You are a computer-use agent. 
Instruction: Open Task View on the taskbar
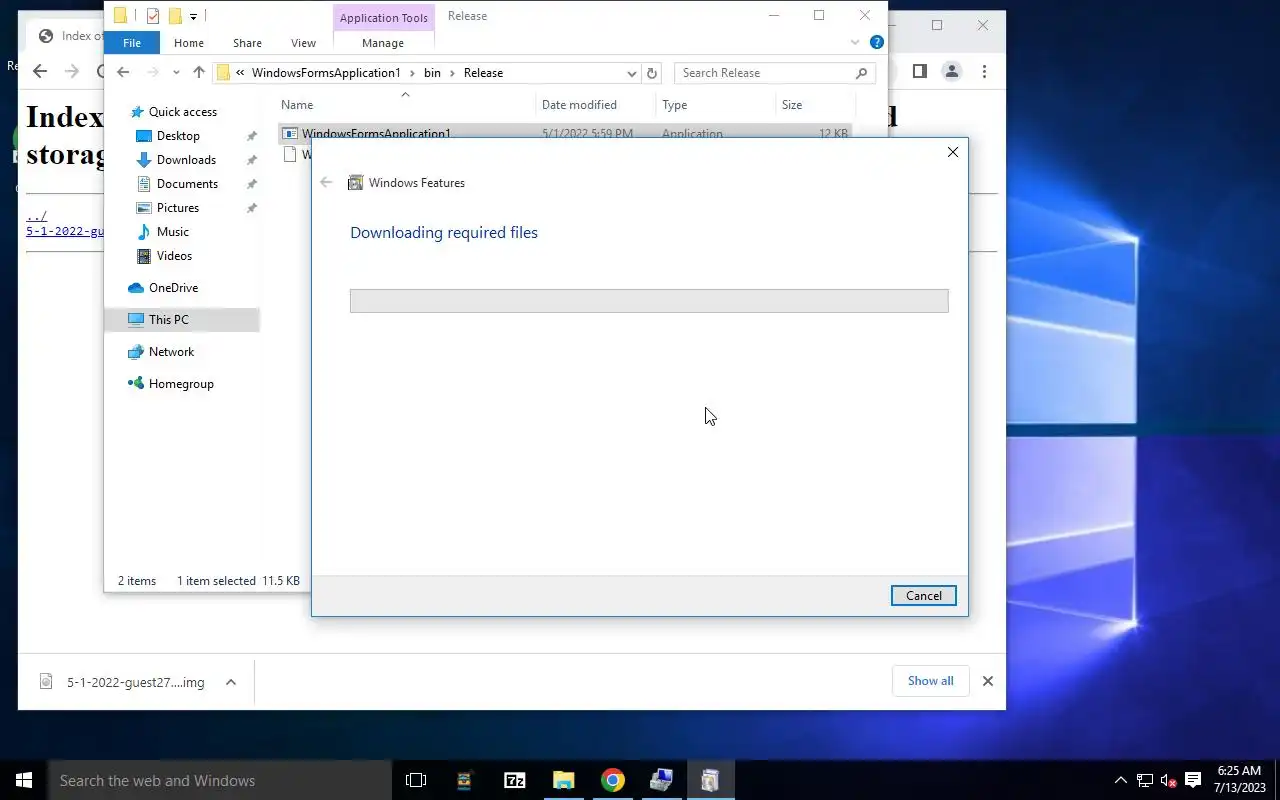pos(416,780)
